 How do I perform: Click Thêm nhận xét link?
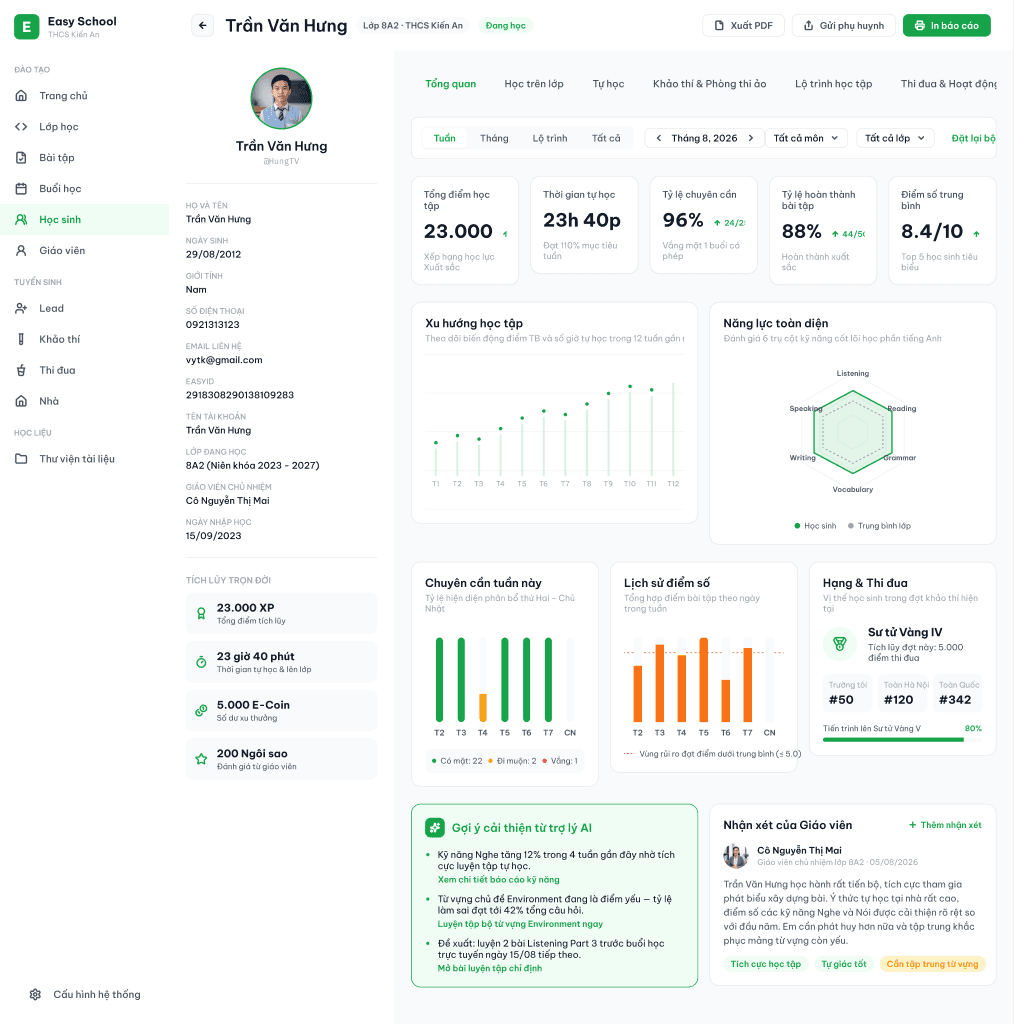[x=945, y=825]
